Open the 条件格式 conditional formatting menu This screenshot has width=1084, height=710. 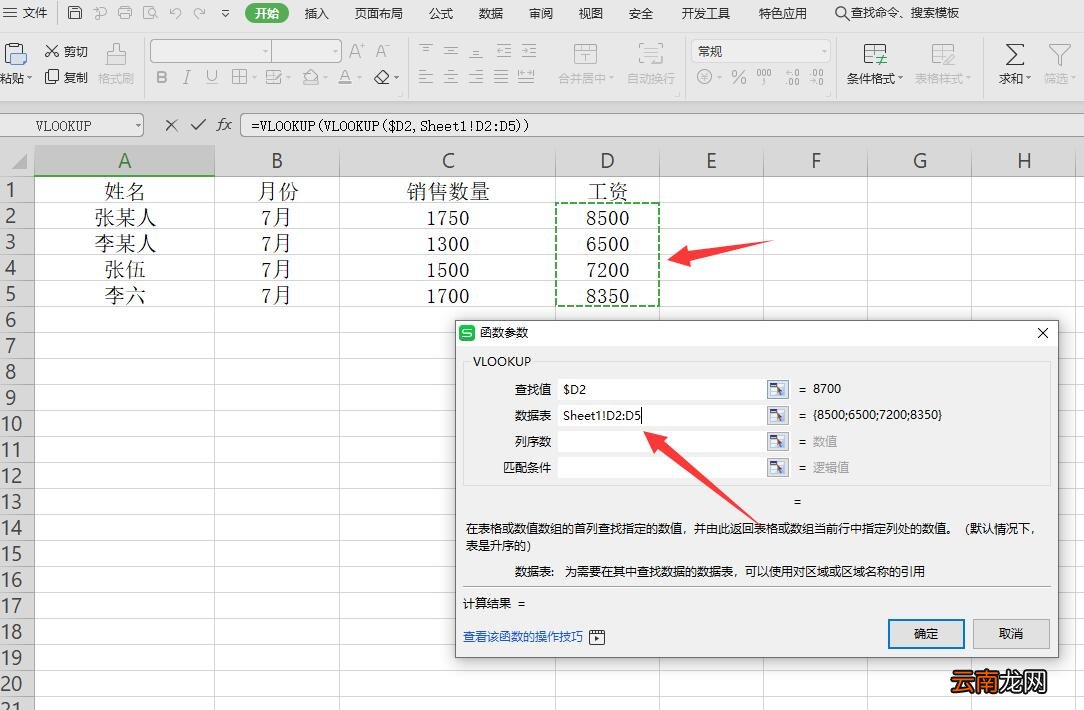[875, 64]
